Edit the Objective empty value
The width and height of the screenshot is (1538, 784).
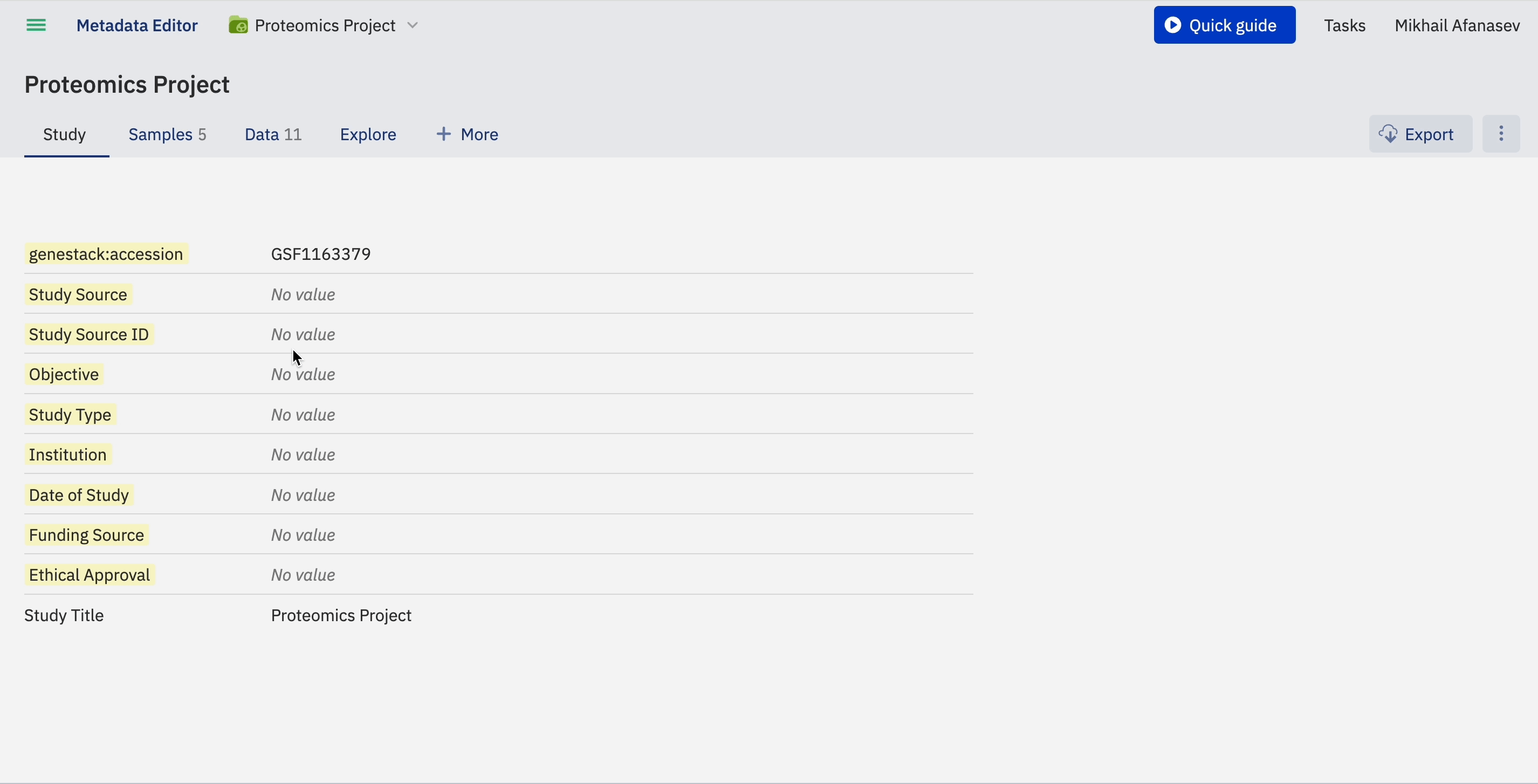pos(303,374)
